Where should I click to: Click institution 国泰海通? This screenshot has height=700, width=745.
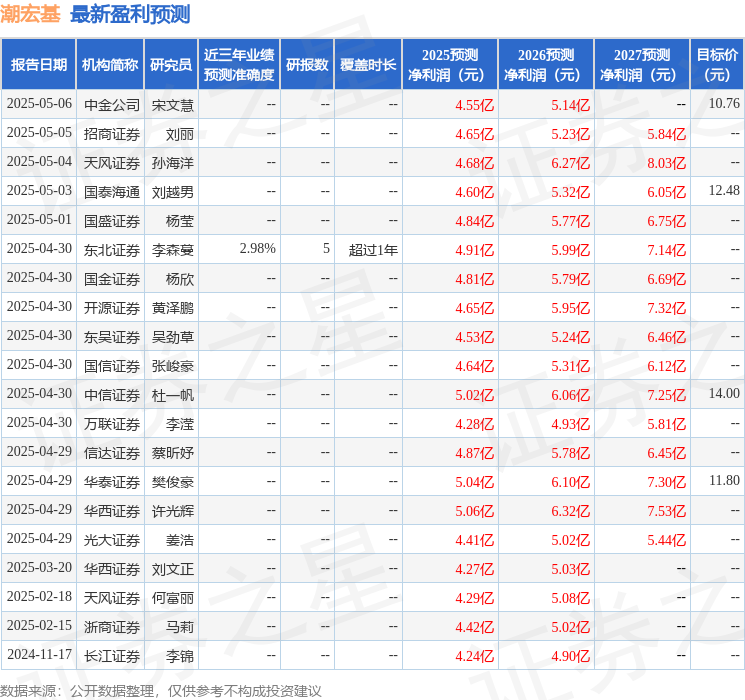[112, 192]
